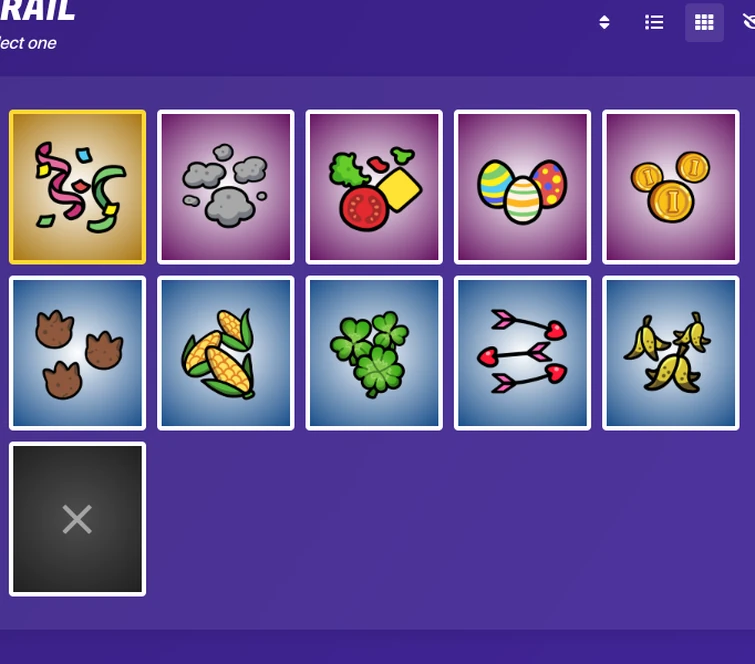Select the empty X tile to remove trail
Screen dimensions: 755x664
[x=78, y=519]
